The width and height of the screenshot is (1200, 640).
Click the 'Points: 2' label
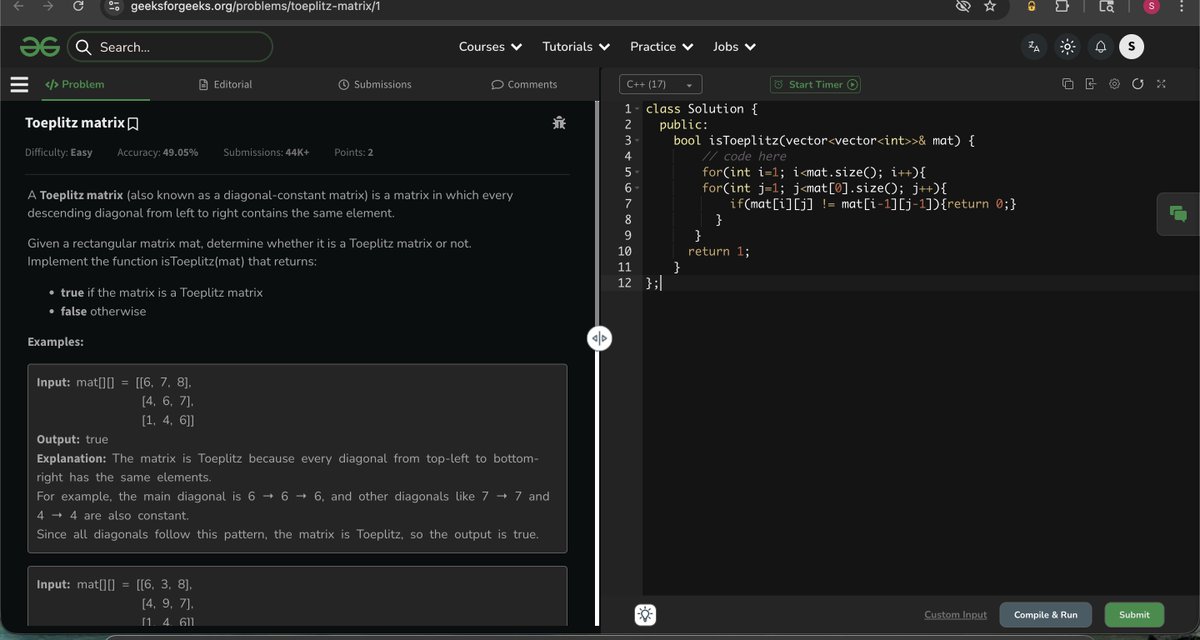[354, 153]
